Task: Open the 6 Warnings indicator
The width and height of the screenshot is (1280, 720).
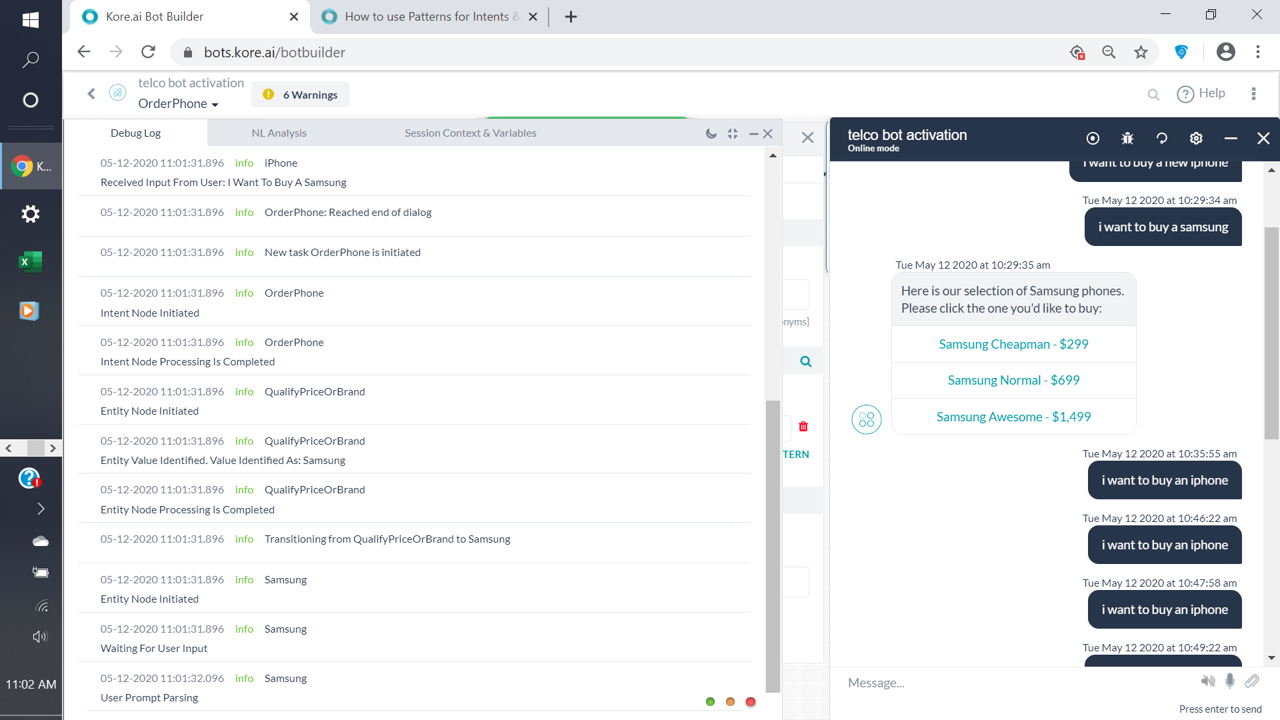Action: pyautogui.click(x=300, y=95)
